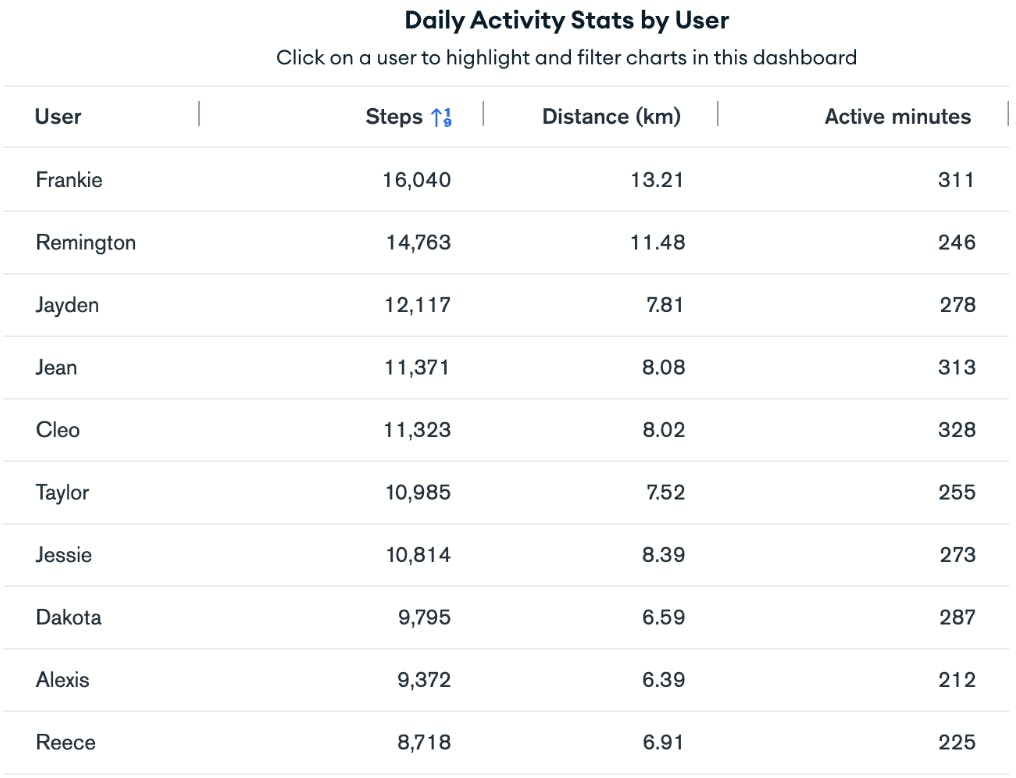Click Dakota to filter the dashboard

[68, 617]
